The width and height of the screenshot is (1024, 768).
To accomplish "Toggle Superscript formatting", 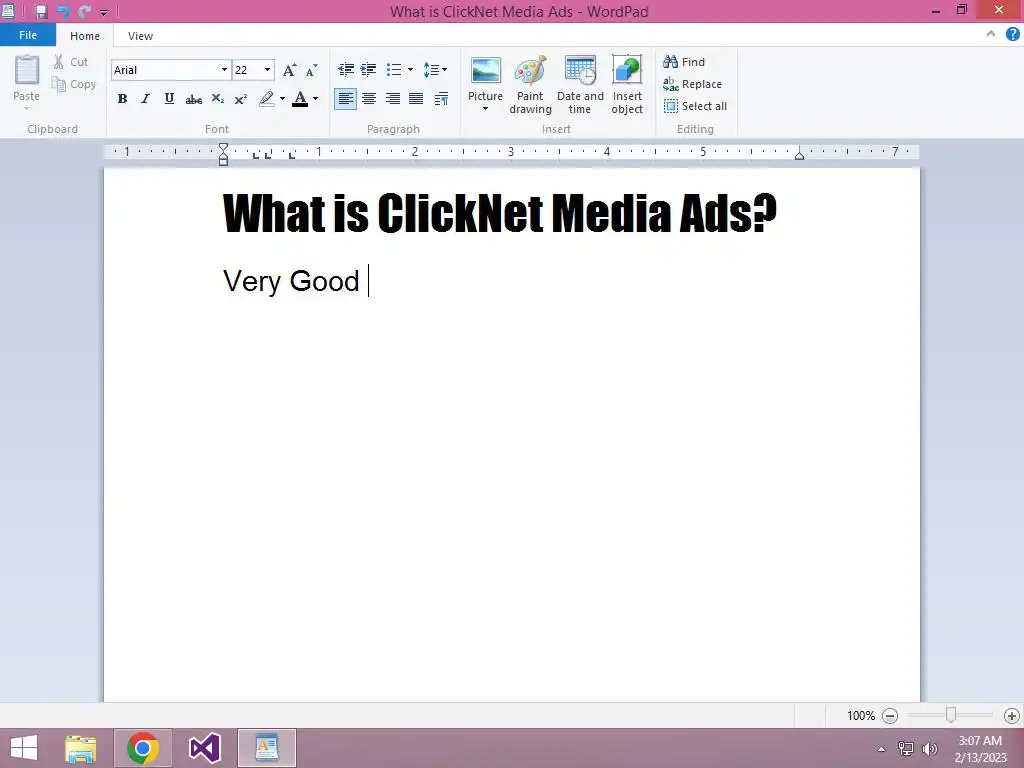I will click(x=240, y=99).
